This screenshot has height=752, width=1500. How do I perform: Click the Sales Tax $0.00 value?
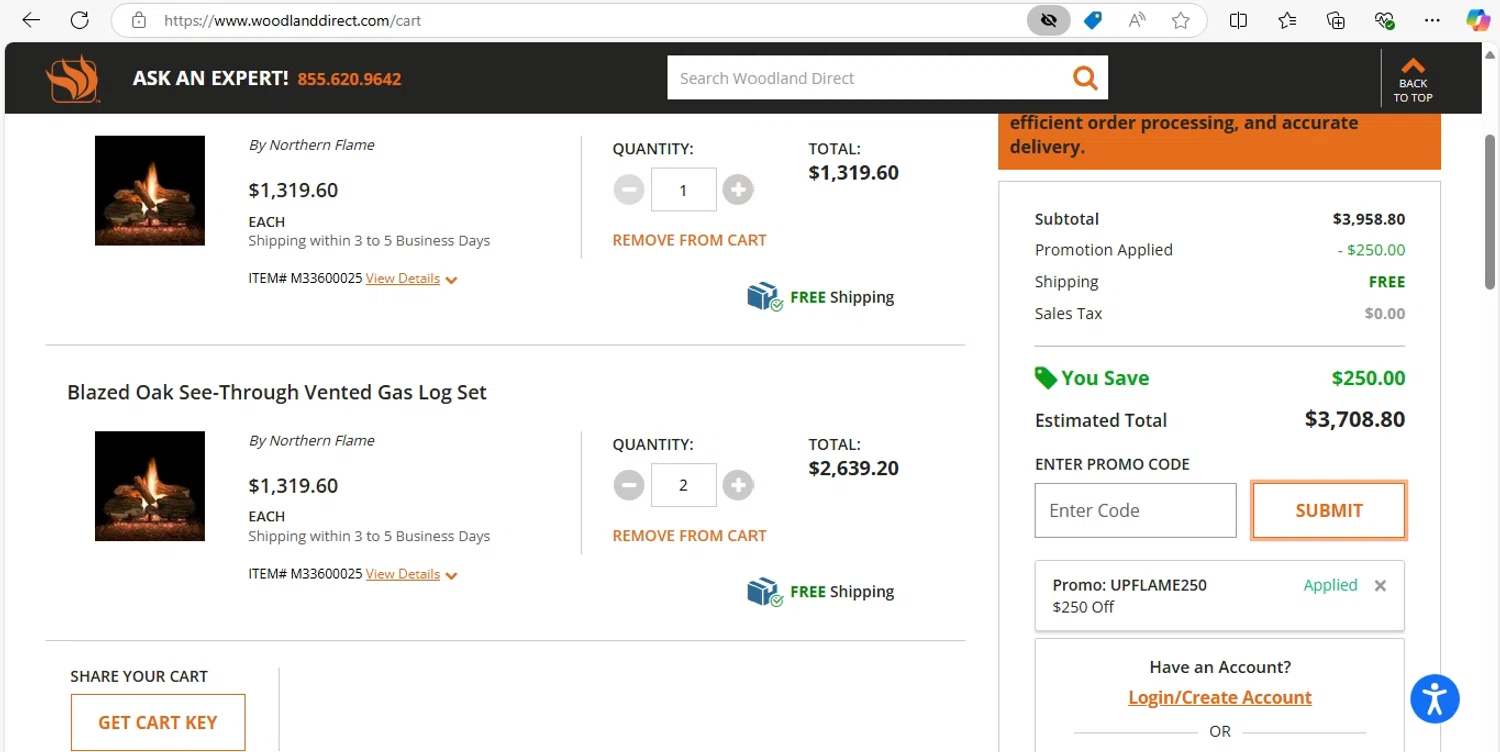[x=1385, y=313]
